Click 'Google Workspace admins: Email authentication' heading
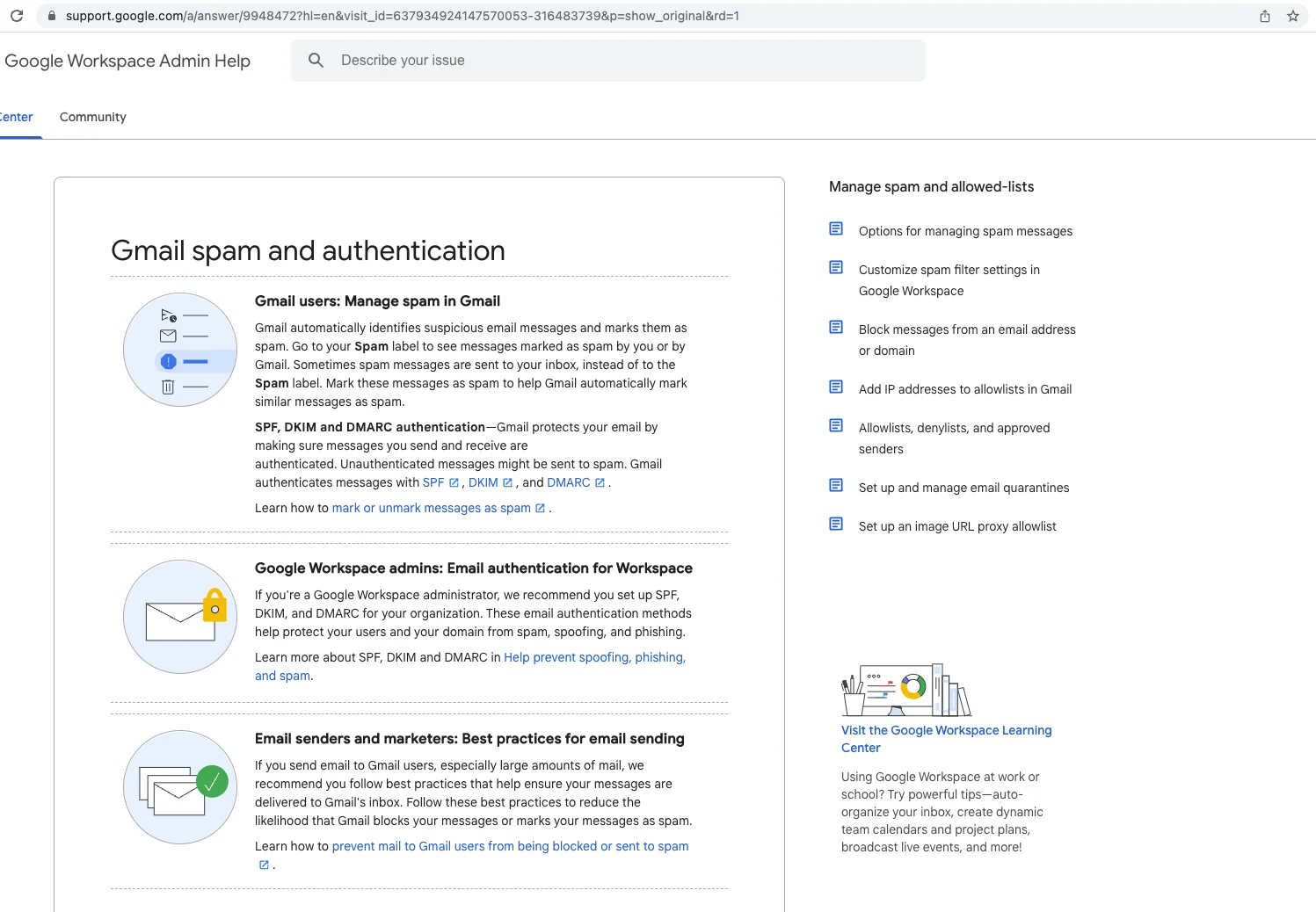Viewport: 1316px width, 912px height. 474,568
